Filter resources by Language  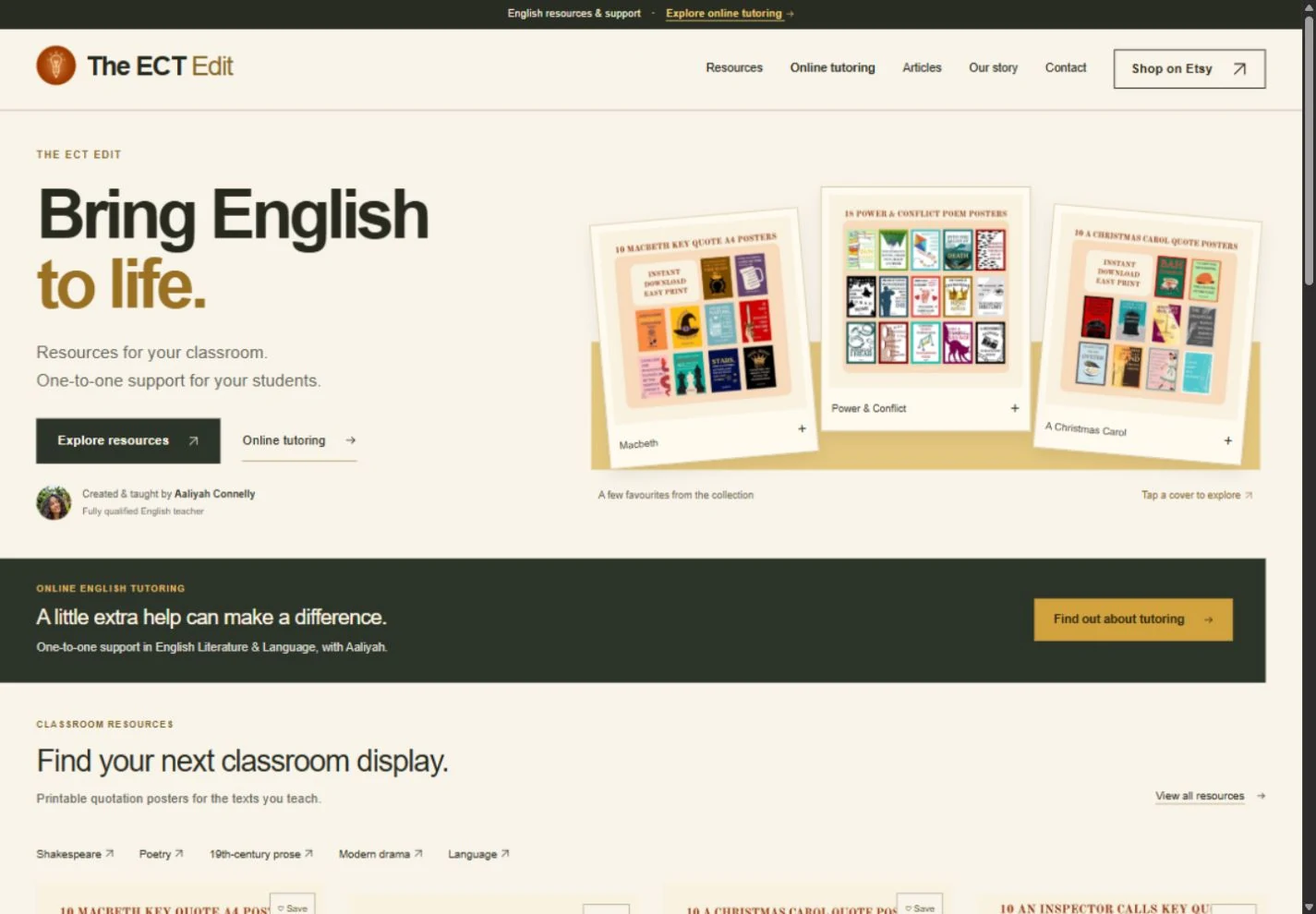(x=478, y=854)
